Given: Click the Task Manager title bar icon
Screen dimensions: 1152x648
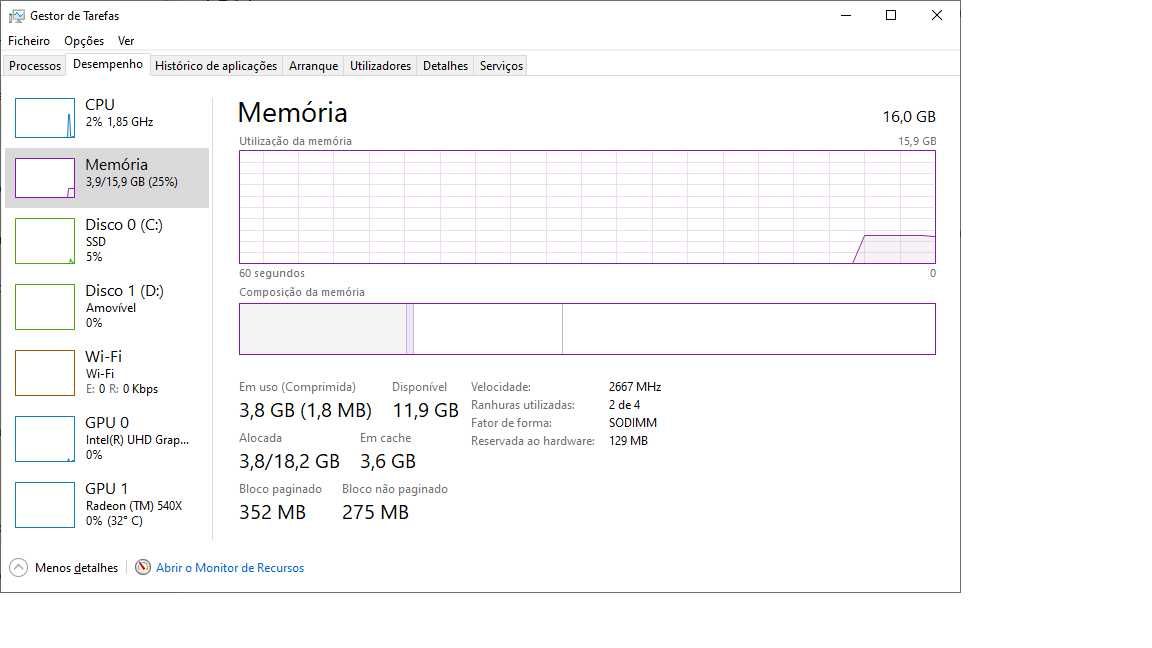Looking at the screenshot, I should pos(16,15).
